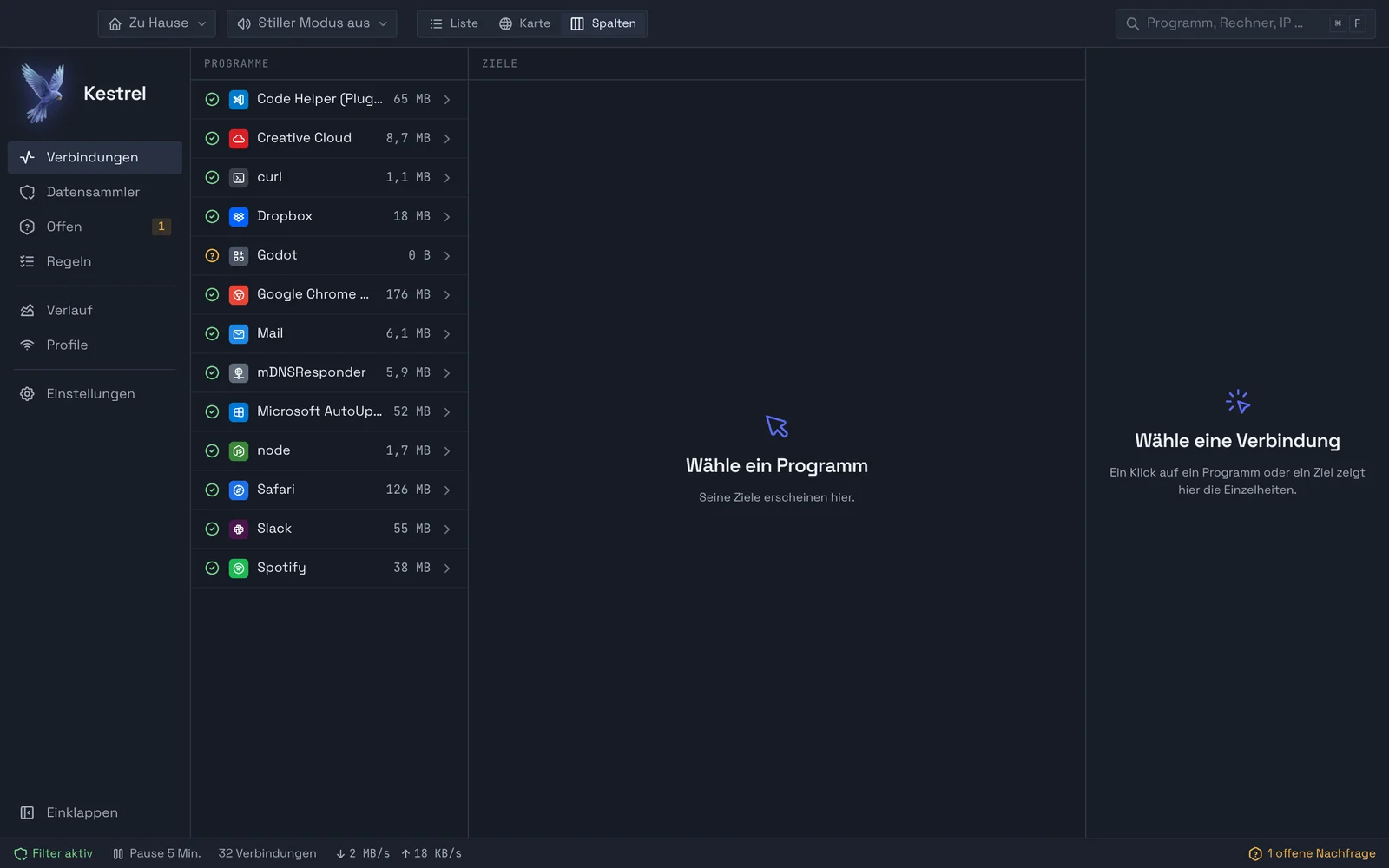Image resolution: width=1389 pixels, height=868 pixels.
Task: Switch to the Karte view tab
Action: tap(524, 23)
